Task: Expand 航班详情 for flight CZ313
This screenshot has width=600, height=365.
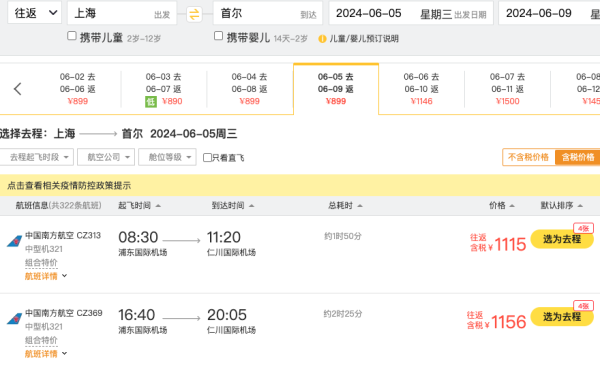Action: pyautogui.click(x=46, y=276)
